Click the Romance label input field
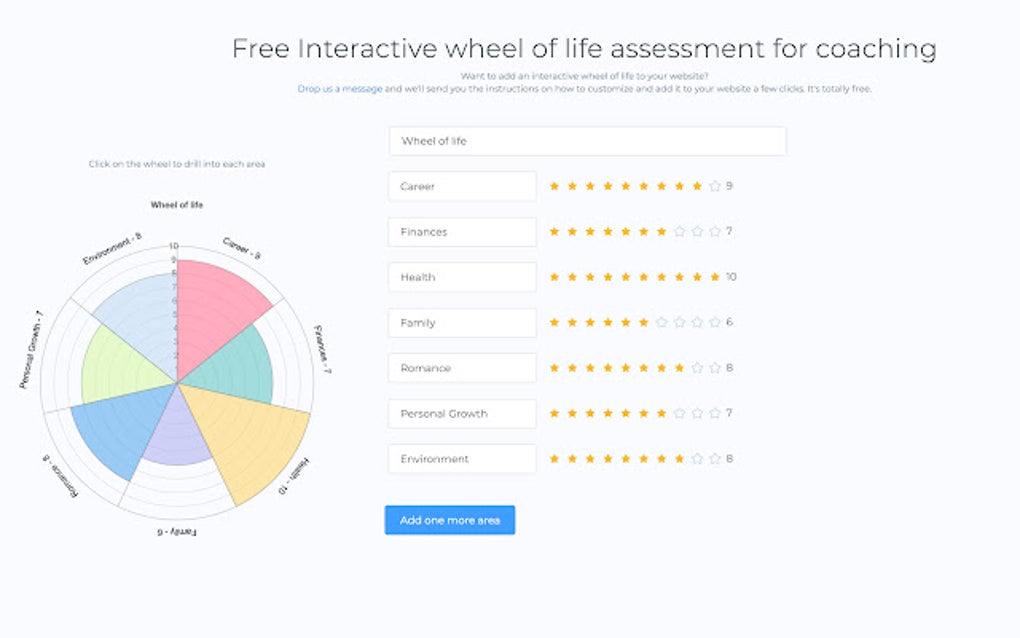The height and width of the screenshot is (638, 1020). click(462, 367)
